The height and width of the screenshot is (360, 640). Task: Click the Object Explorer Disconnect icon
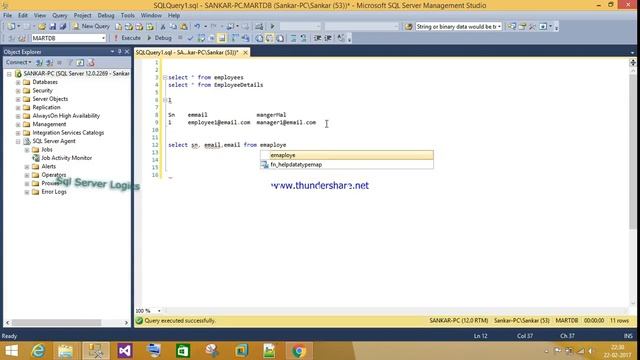(x=49, y=62)
